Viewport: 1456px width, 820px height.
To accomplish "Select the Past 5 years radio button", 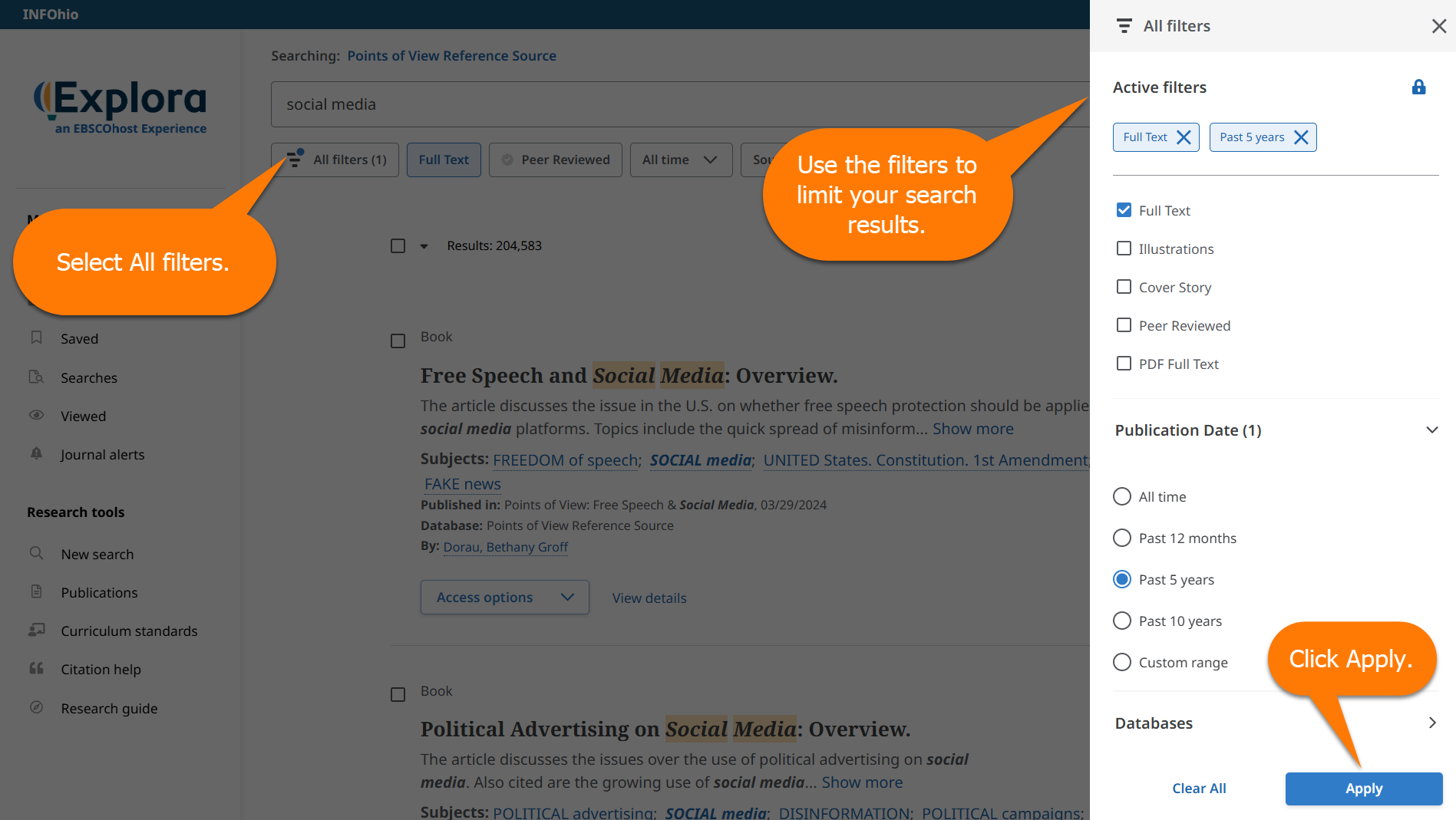I will [x=1122, y=579].
